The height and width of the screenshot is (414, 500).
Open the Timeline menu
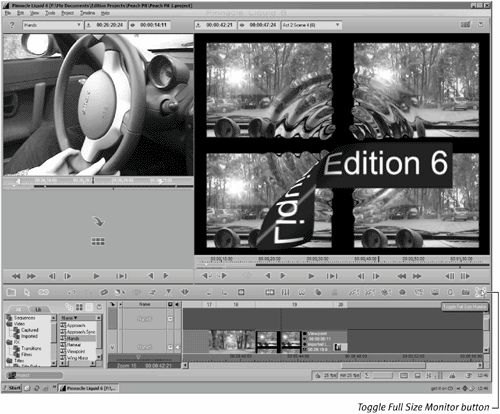tap(87, 13)
